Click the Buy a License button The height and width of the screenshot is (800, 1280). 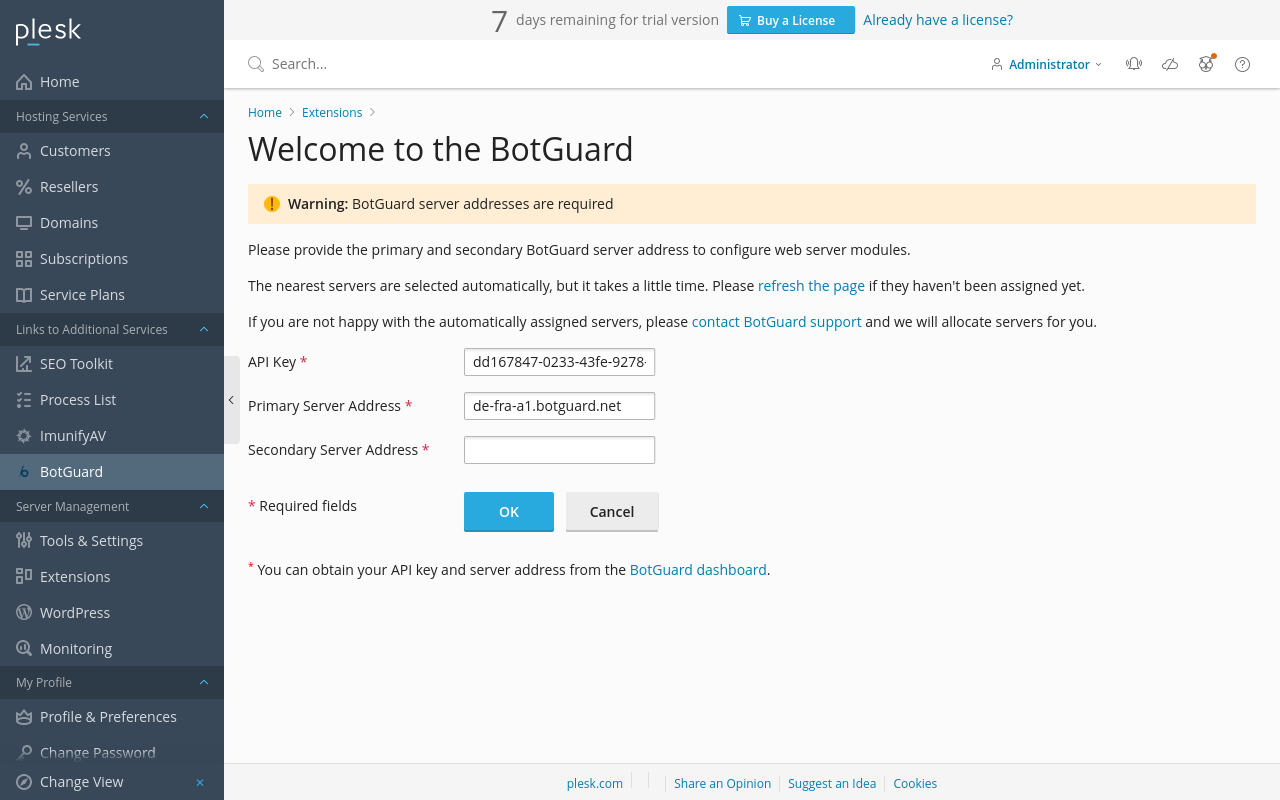pyautogui.click(x=791, y=20)
